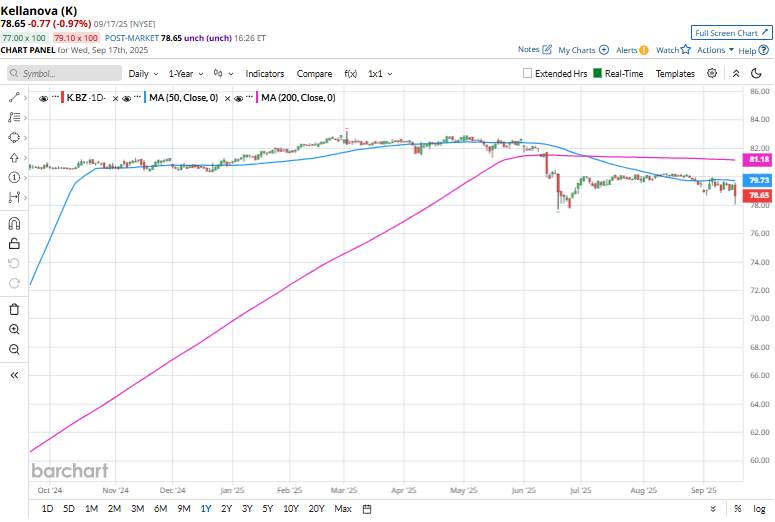
Task: Open the Compare menu
Action: point(314,74)
